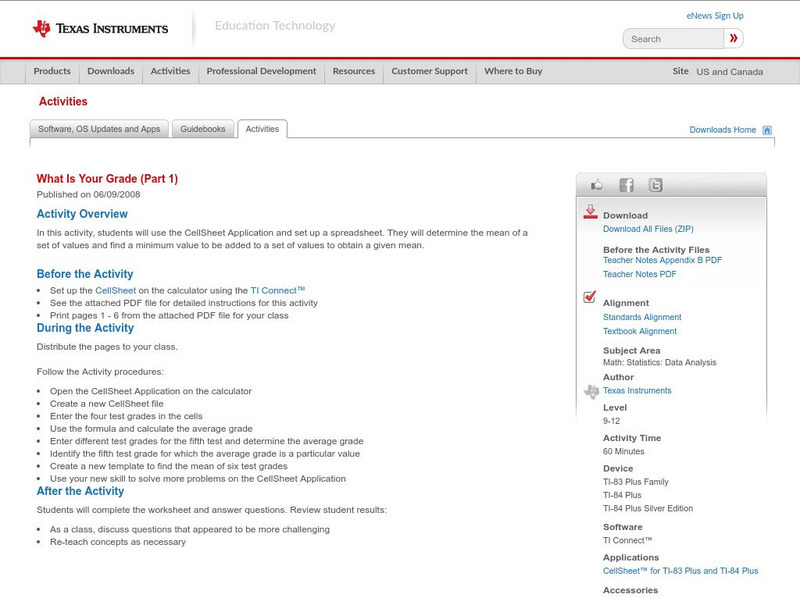Open the Where to Buy menu
Viewport: 800px width, 598px height.
click(x=513, y=71)
